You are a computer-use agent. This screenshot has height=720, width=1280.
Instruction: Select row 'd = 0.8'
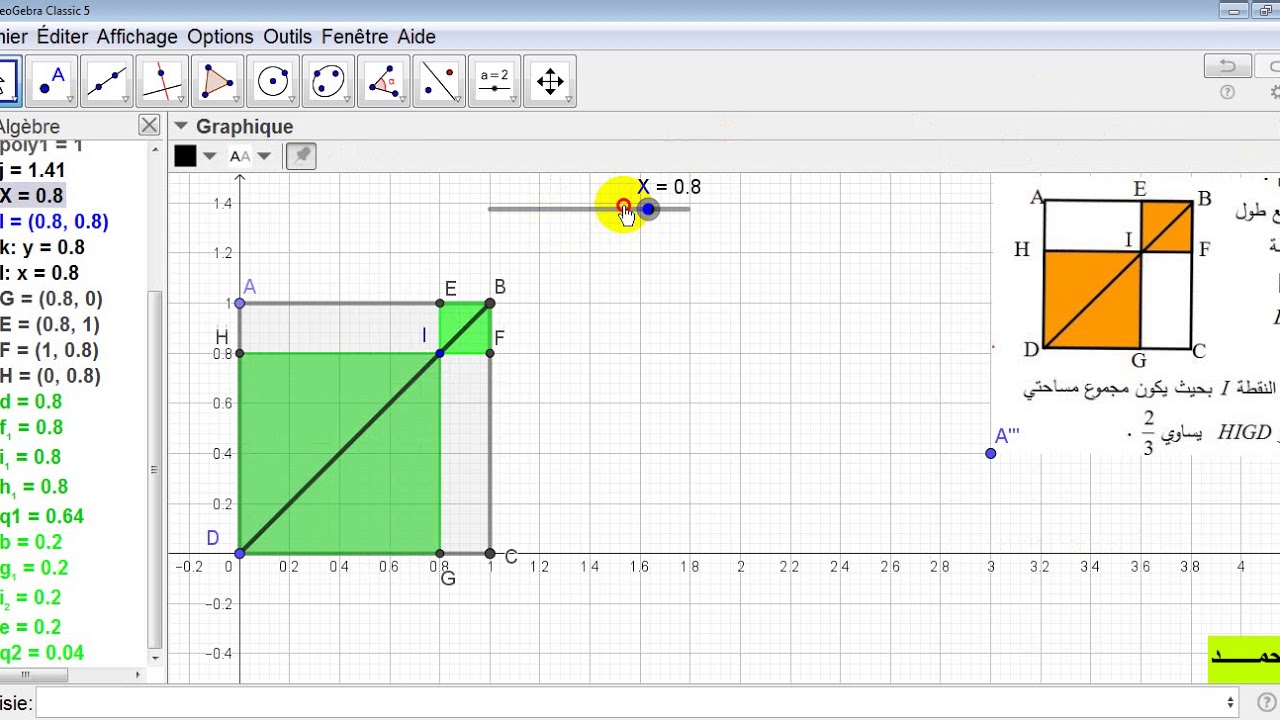[31, 402]
